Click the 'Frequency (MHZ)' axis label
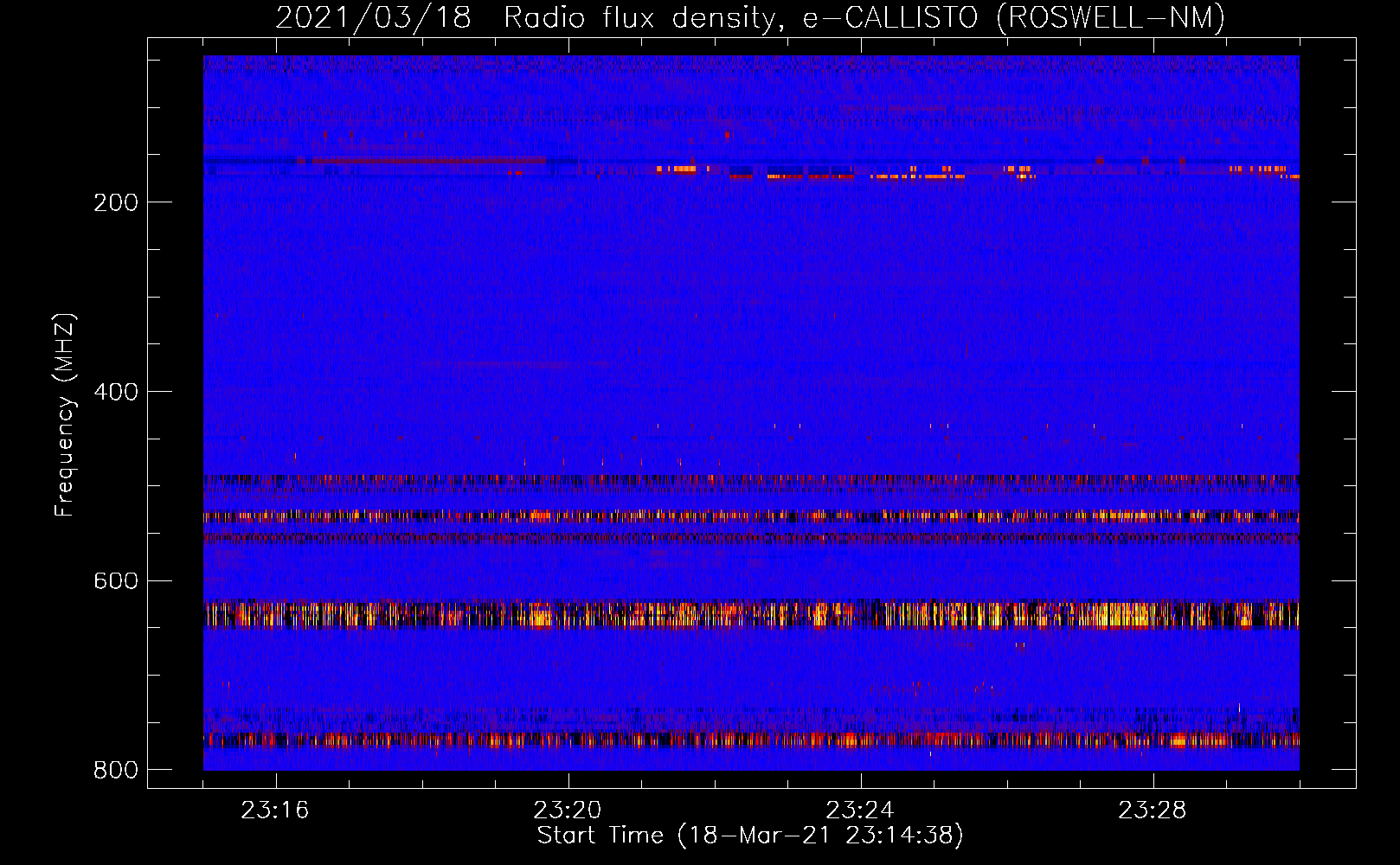 65,415
